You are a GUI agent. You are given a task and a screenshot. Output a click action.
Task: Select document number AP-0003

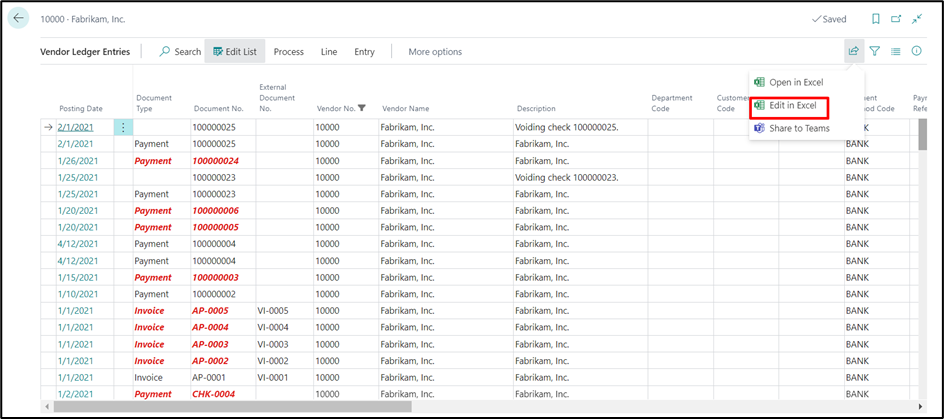pos(211,344)
